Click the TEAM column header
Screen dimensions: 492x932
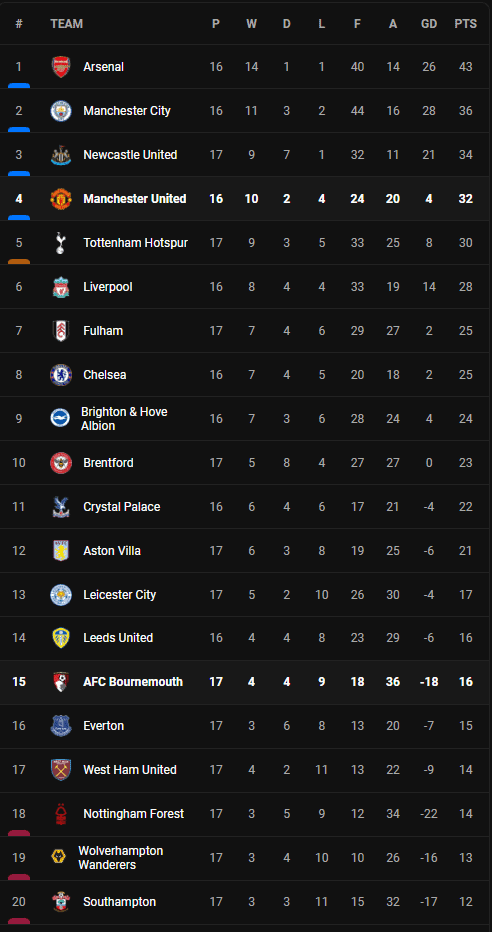67,24
